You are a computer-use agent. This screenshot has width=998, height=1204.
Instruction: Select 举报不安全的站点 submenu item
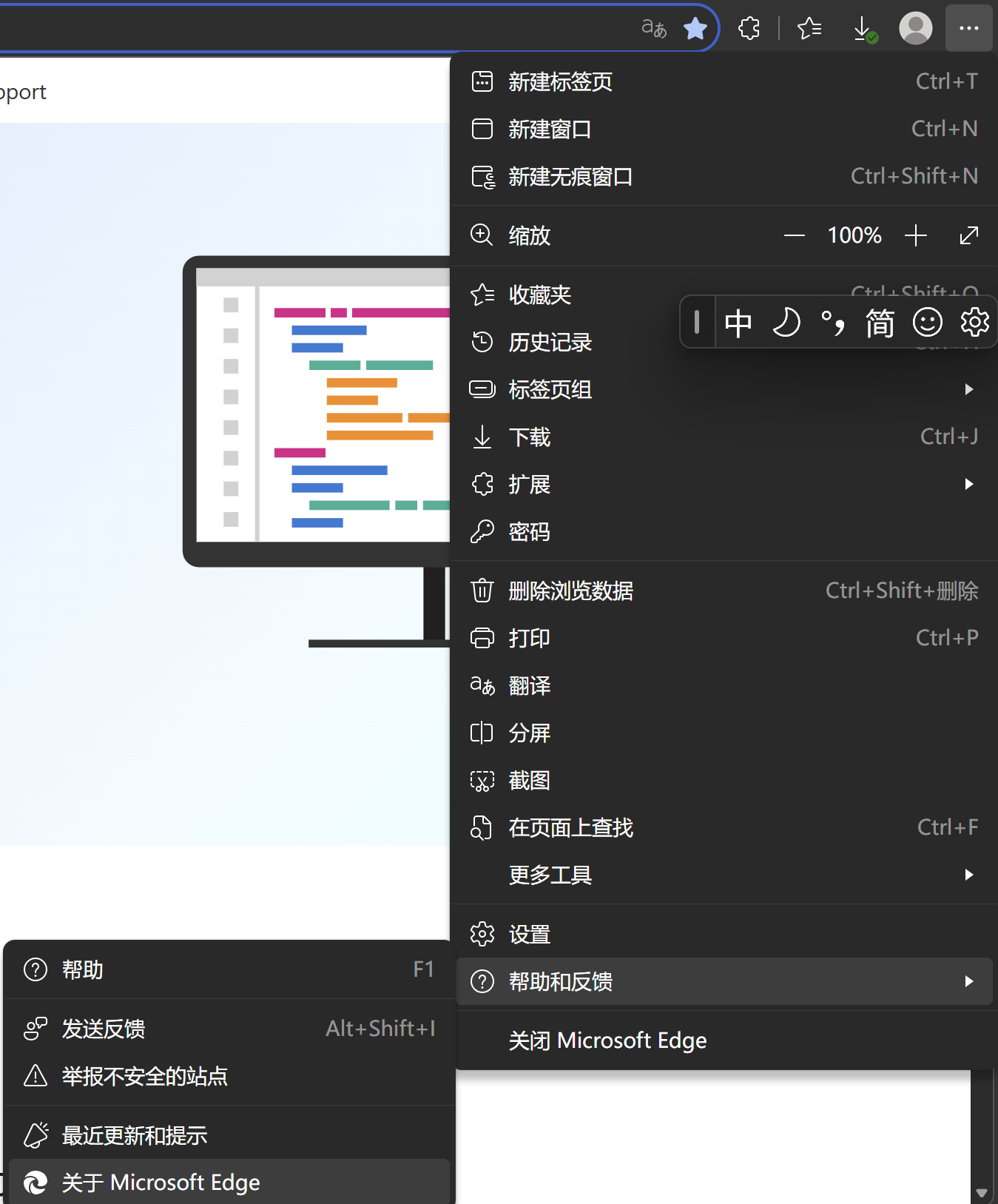coord(229,1076)
